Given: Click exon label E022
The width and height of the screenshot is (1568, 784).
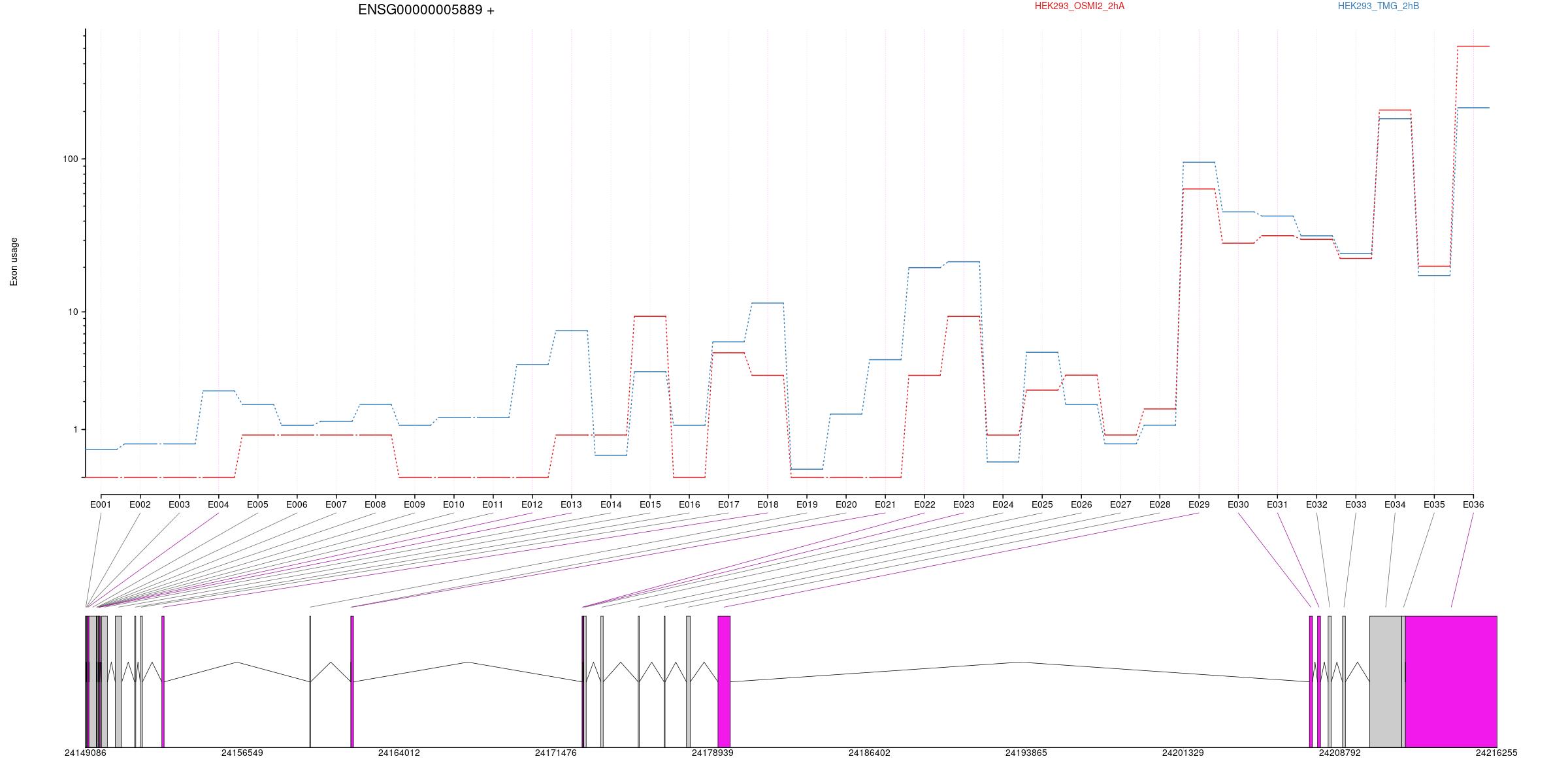Looking at the screenshot, I should tap(924, 504).
